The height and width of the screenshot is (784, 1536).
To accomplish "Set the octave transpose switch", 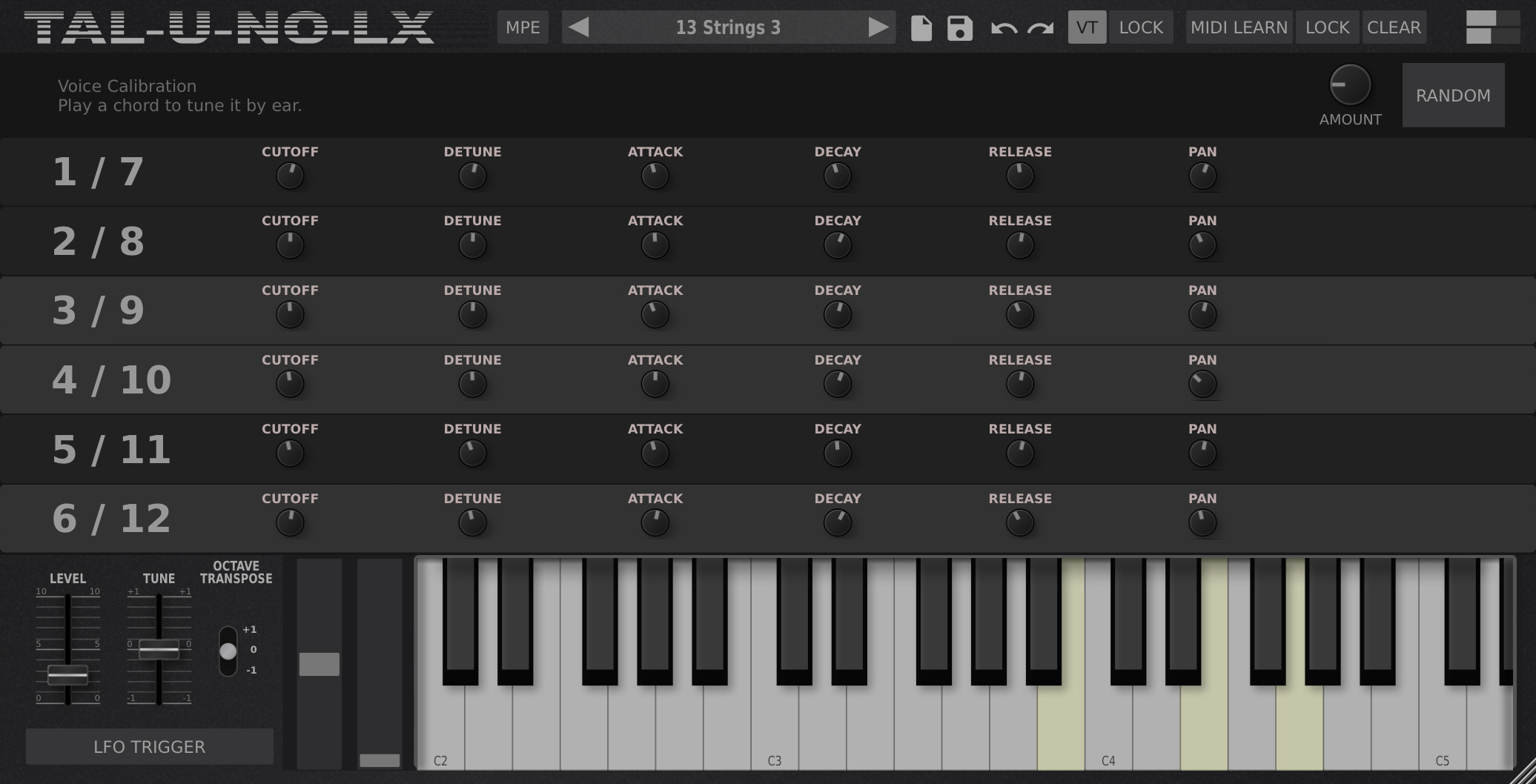I will point(228,651).
